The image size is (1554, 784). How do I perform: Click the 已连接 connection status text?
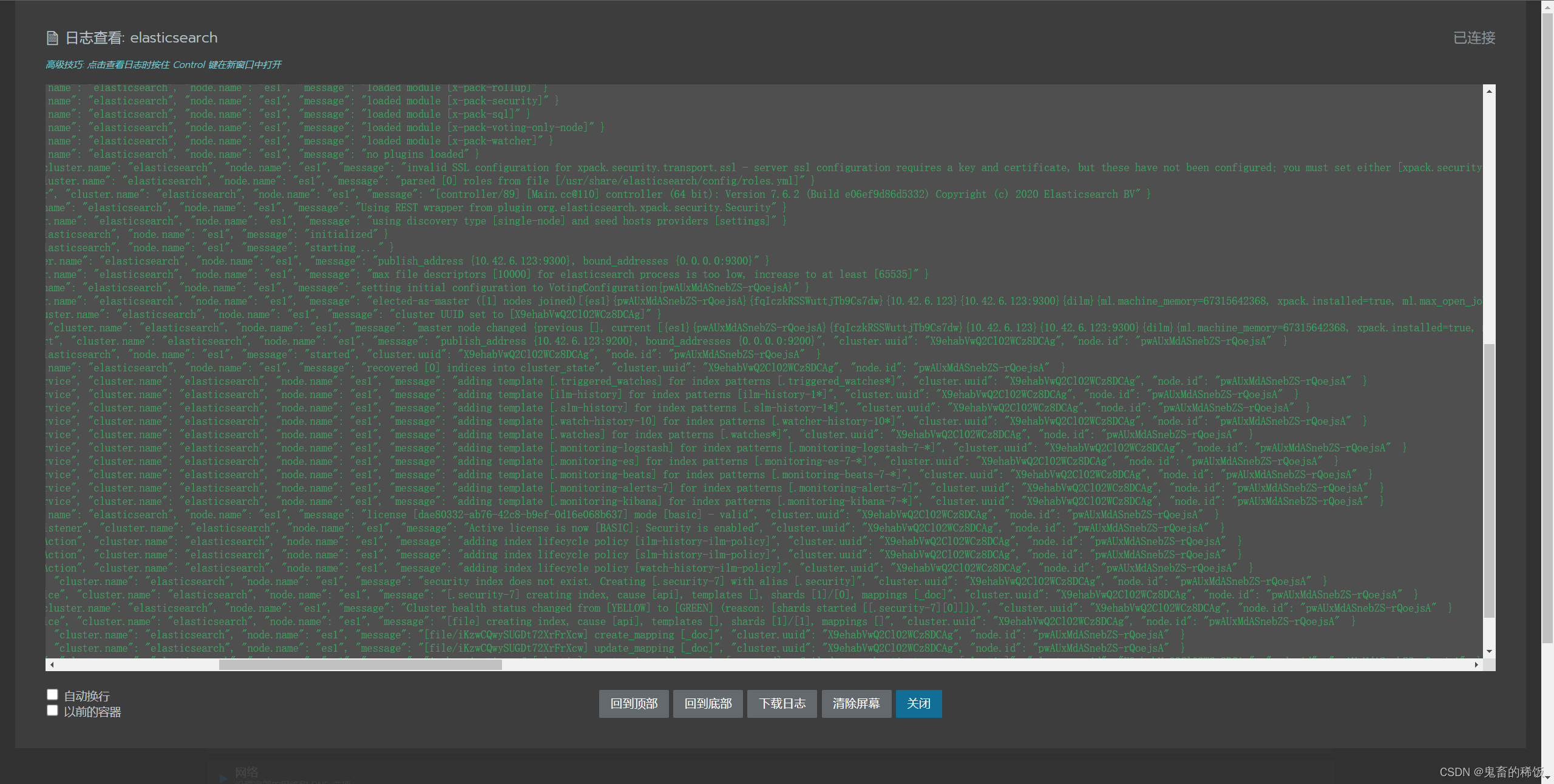1474,38
